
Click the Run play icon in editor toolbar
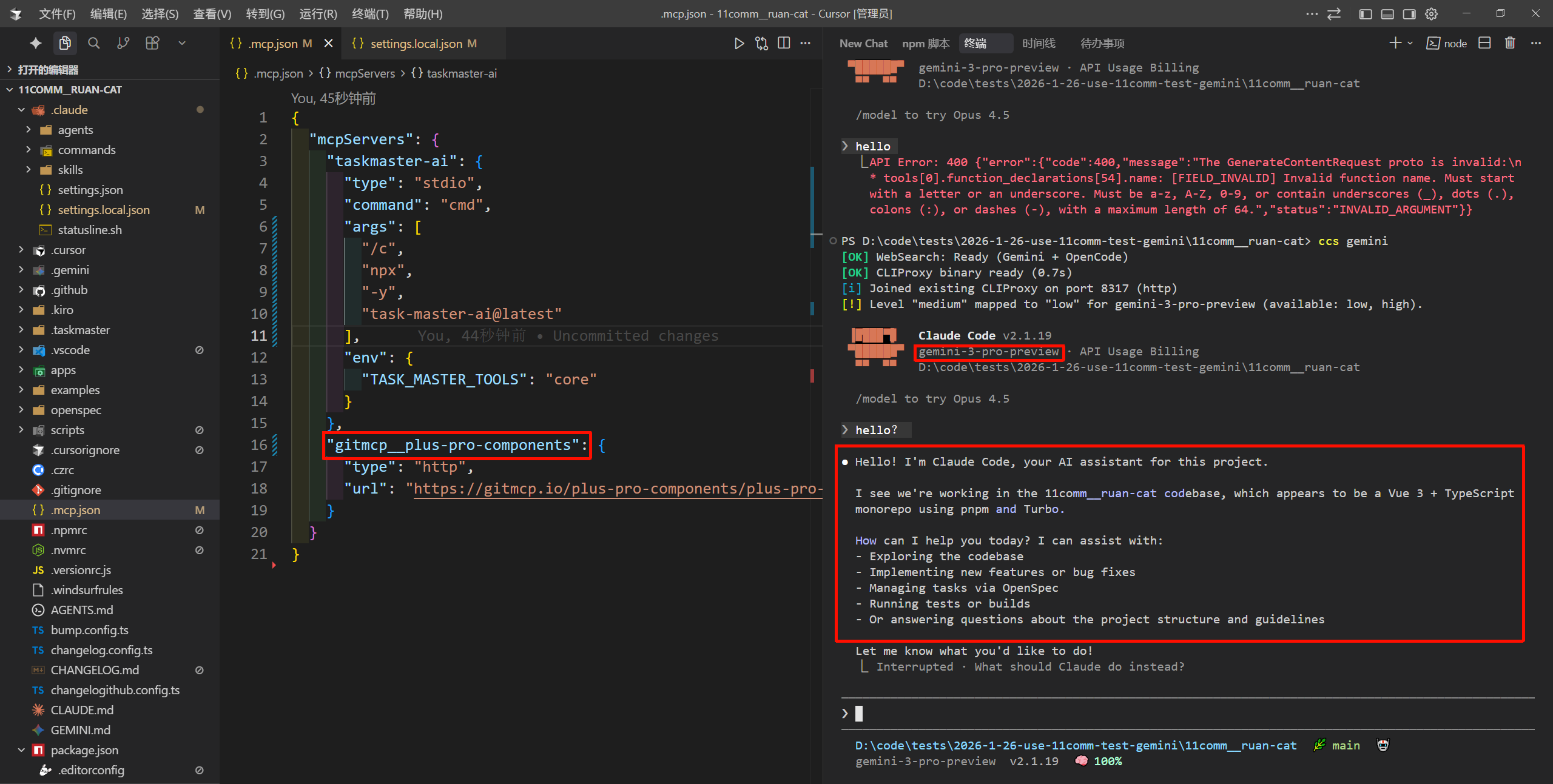pyautogui.click(x=739, y=43)
